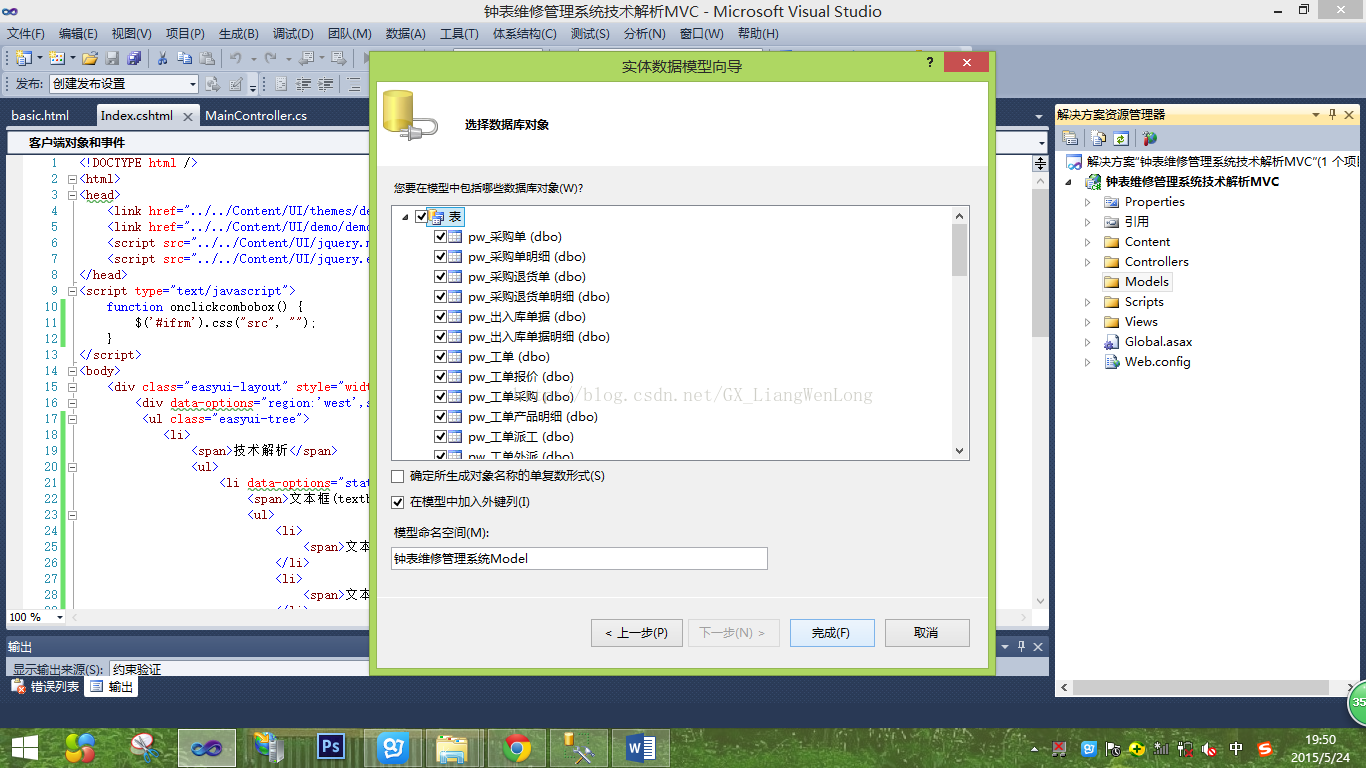Image resolution: width=1366 pixels, height=768 pixels.
Task: Expand the Content folder in Solution Explorer
Action: [1088, 242]
